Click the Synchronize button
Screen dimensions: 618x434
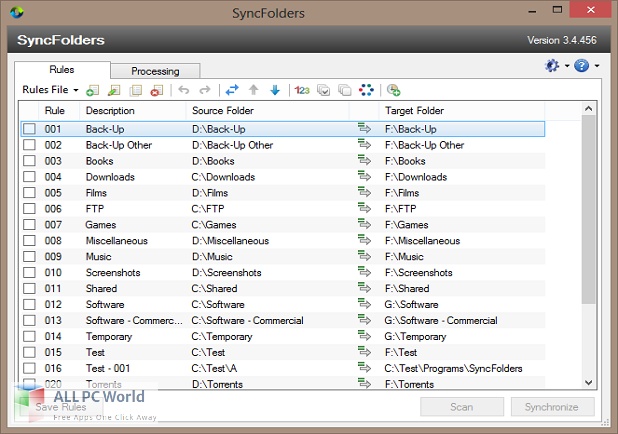pyautogui.click(x=552, y=407)
